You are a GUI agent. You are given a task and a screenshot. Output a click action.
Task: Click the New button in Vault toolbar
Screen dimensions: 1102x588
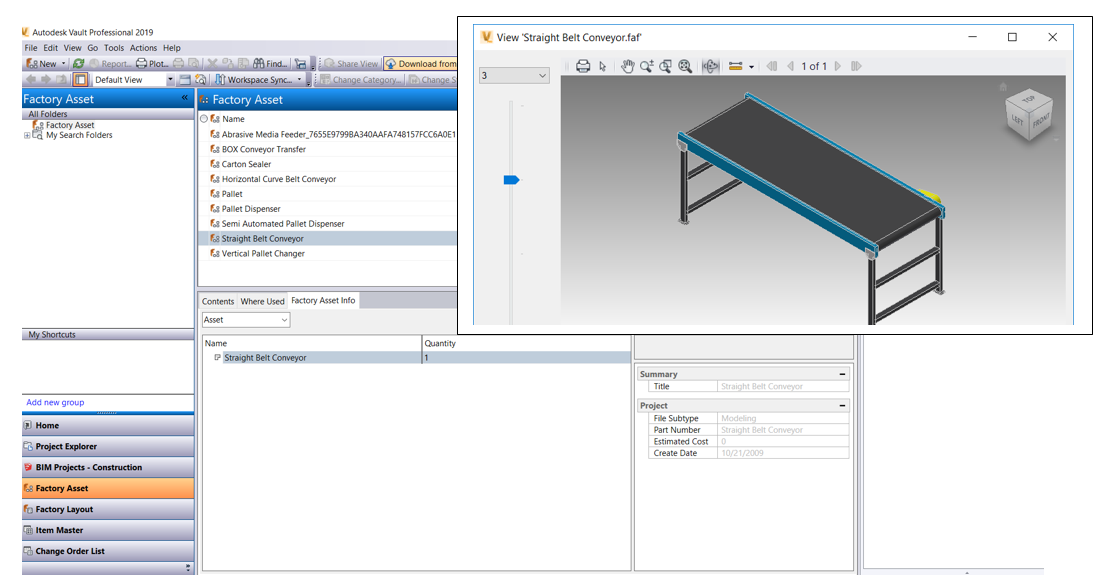(x=41, y=63)
